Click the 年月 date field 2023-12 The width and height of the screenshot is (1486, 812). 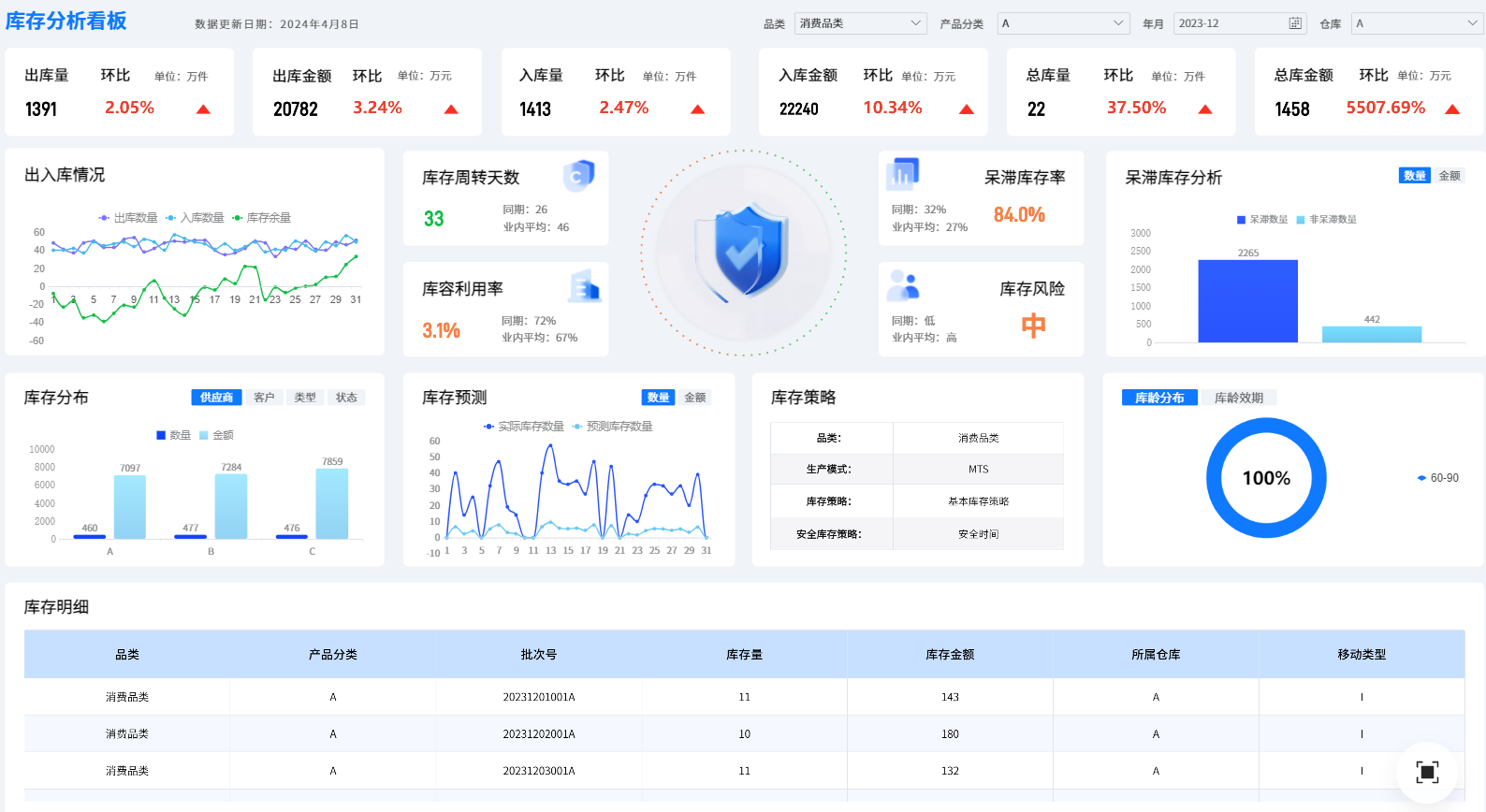(1240, 23)
